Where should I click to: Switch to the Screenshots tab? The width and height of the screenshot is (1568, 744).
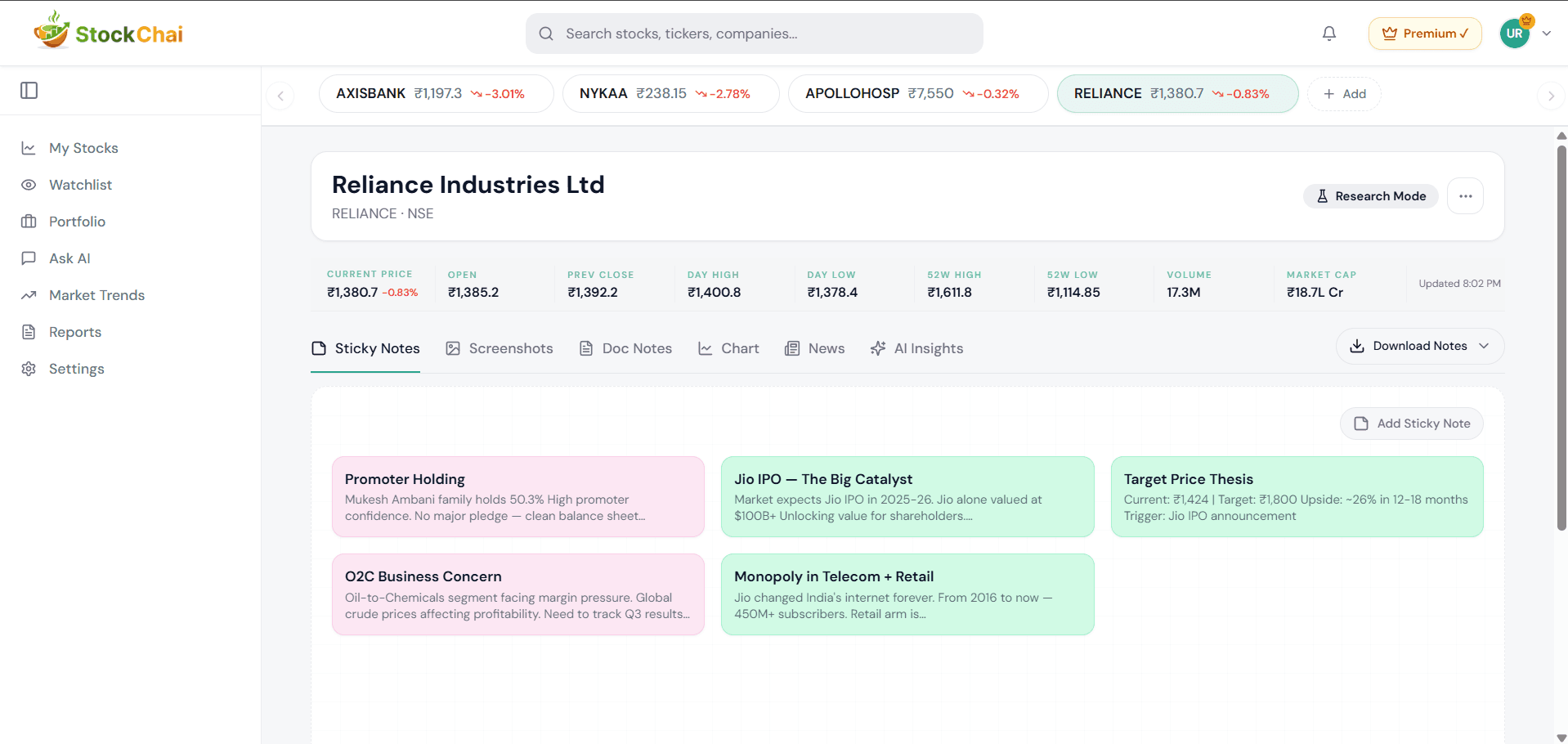[x=499, y=348]
